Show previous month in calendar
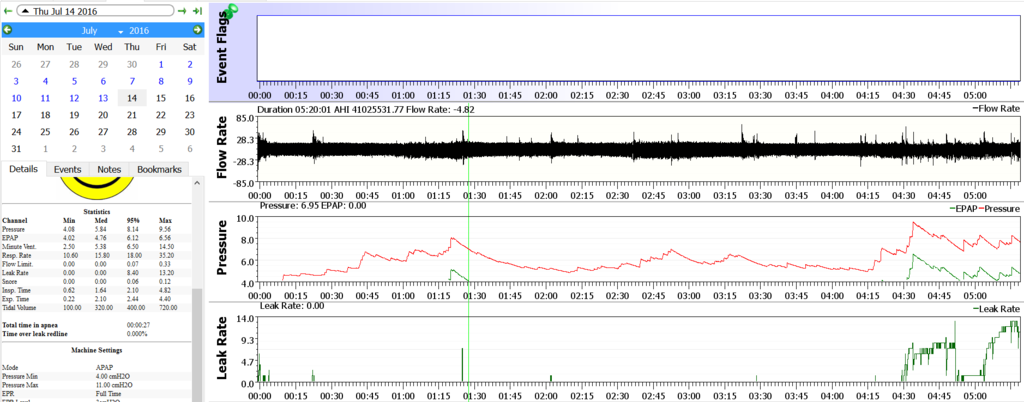 pos(8,30)
